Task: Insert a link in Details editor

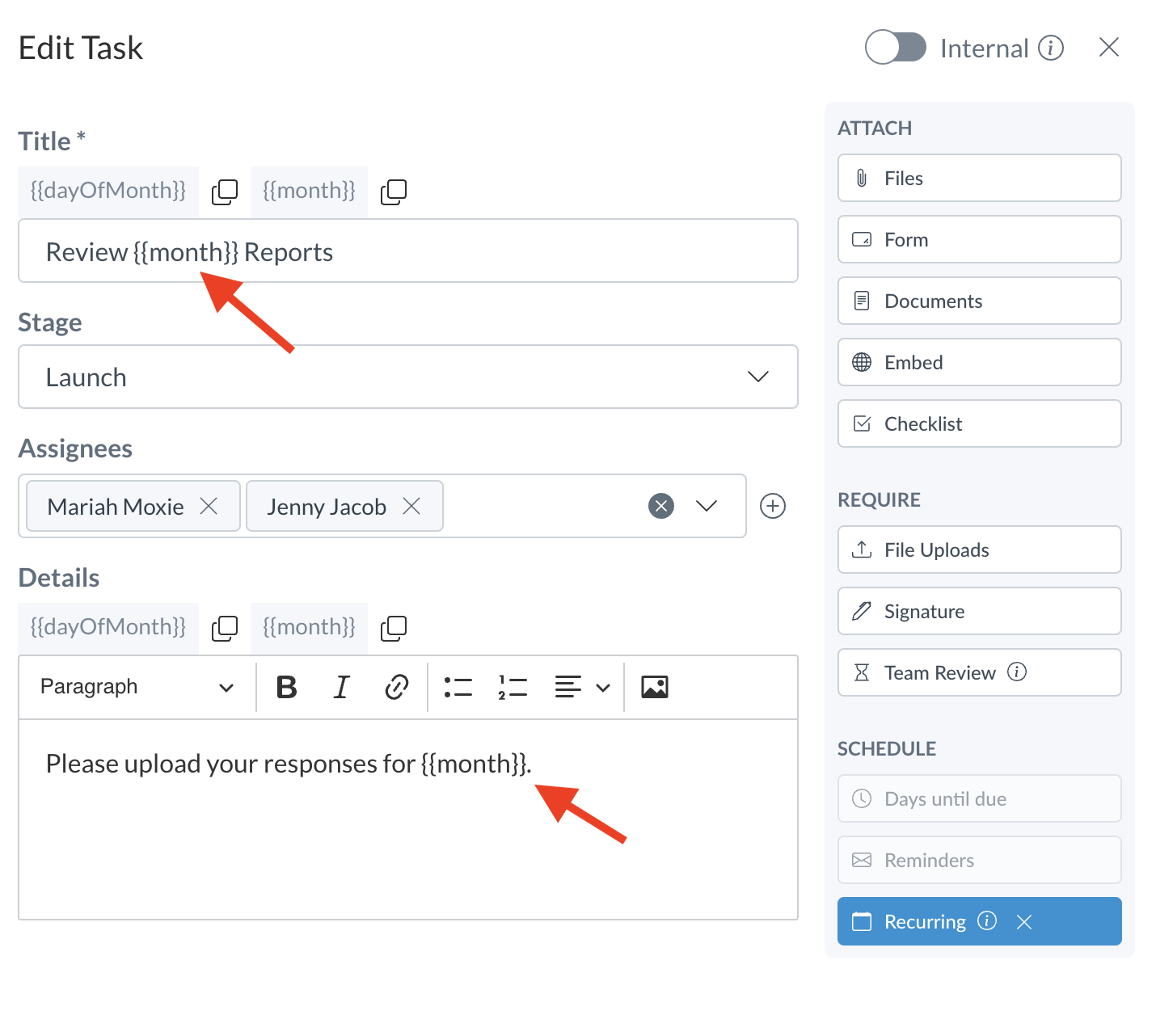Action: (396, 687)
